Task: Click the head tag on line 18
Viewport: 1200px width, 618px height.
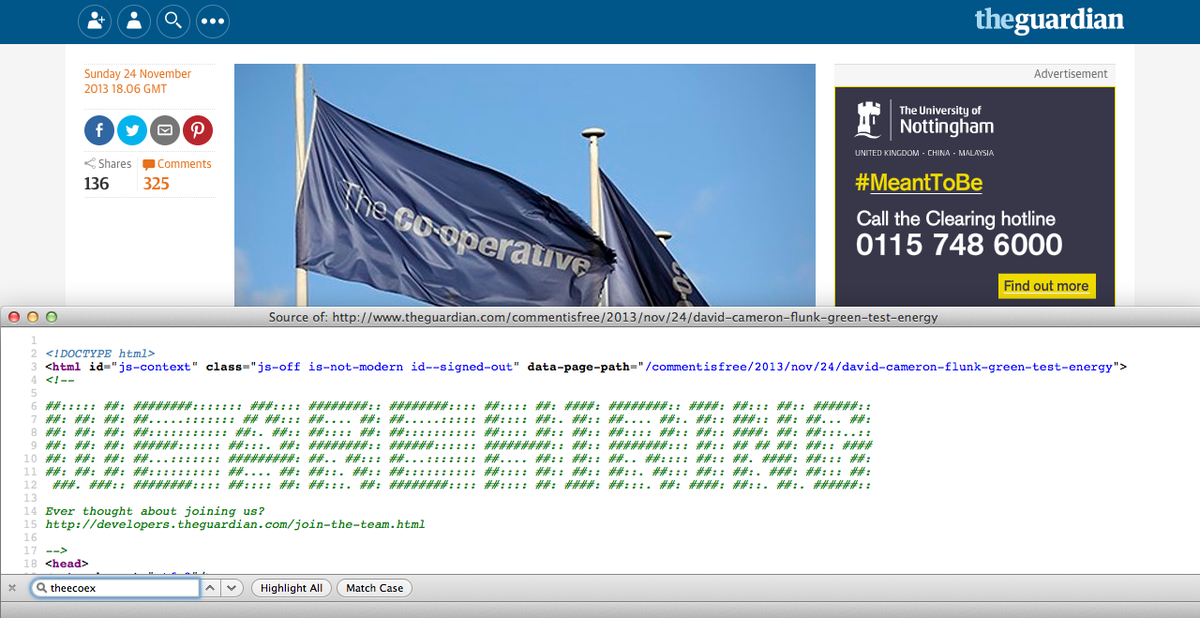Action: (x=68, y=563)
